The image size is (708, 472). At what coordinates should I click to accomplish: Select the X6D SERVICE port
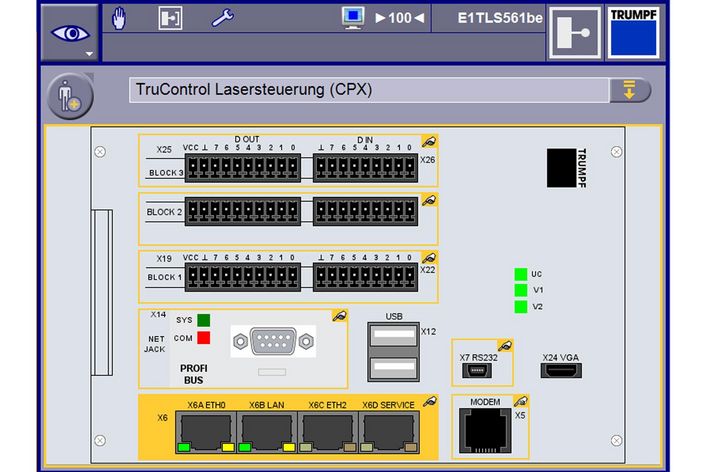(387, 428)
